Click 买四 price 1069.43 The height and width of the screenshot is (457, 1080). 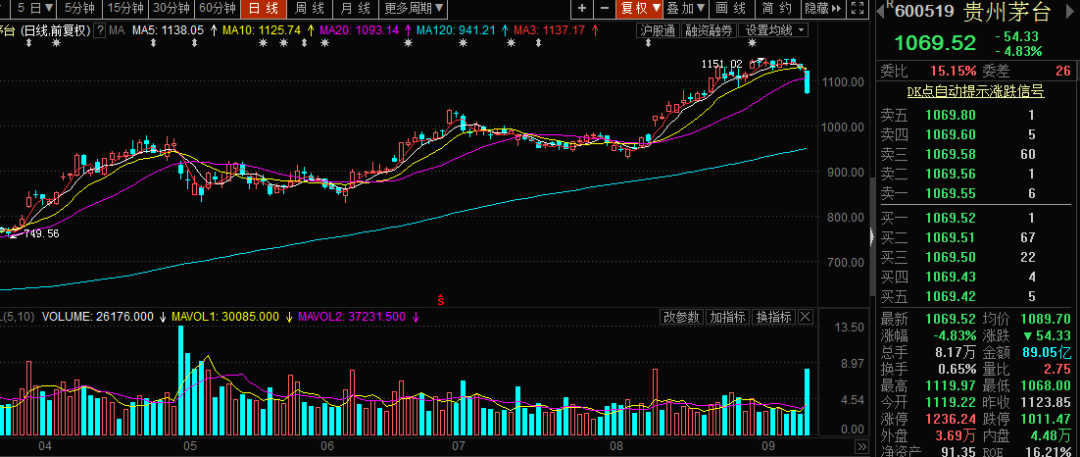[950, 277]
